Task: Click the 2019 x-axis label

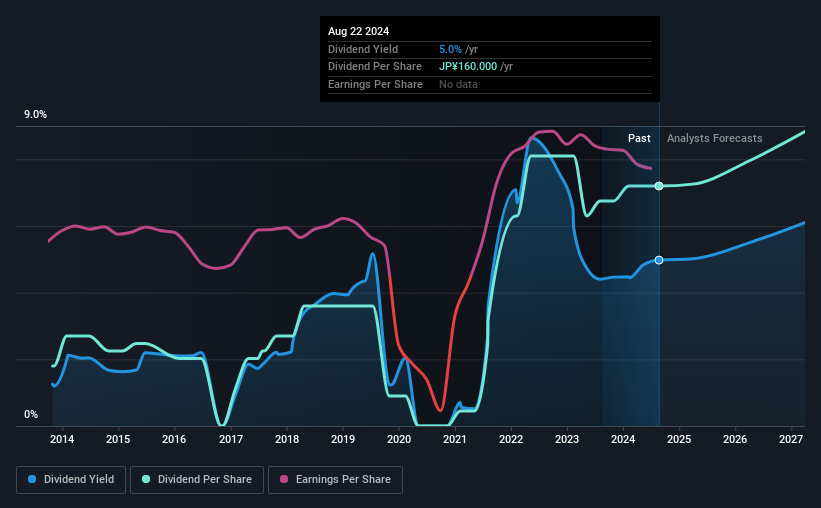Action: click(x=343, y=439)
